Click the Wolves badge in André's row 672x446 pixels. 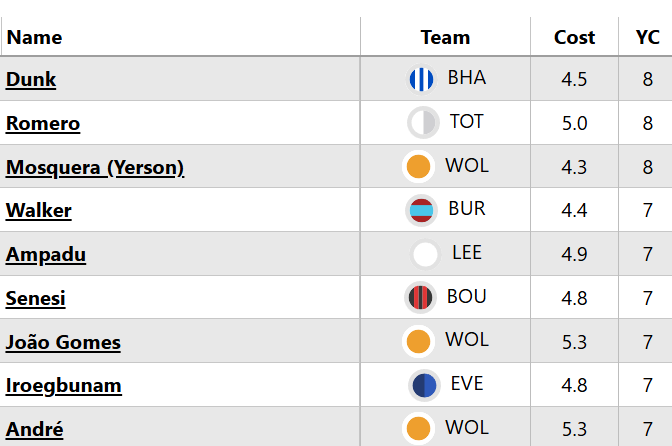tap(418, 429)
